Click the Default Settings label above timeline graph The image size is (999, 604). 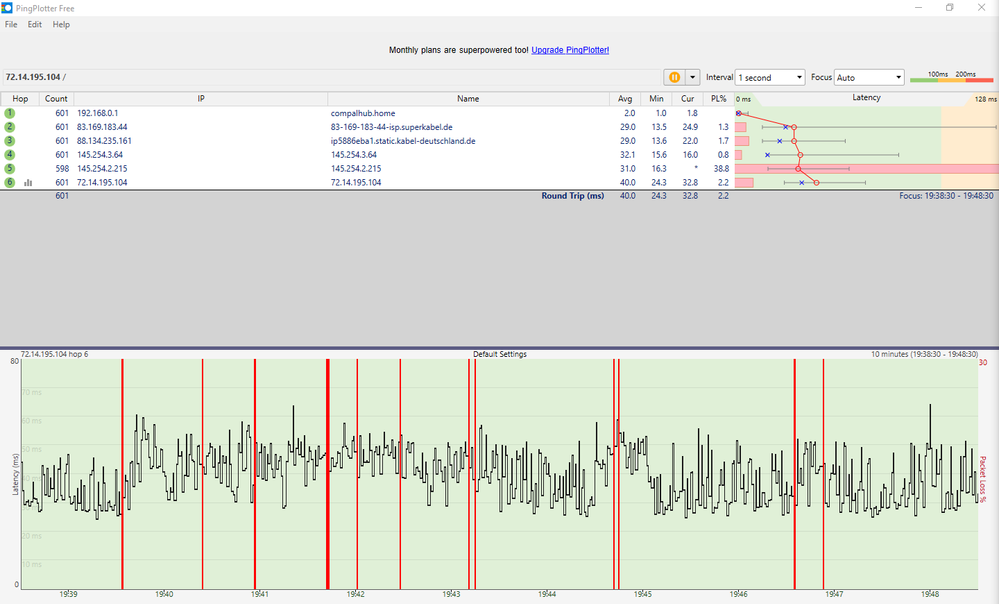pyautogui.click(x=500, y=354)
